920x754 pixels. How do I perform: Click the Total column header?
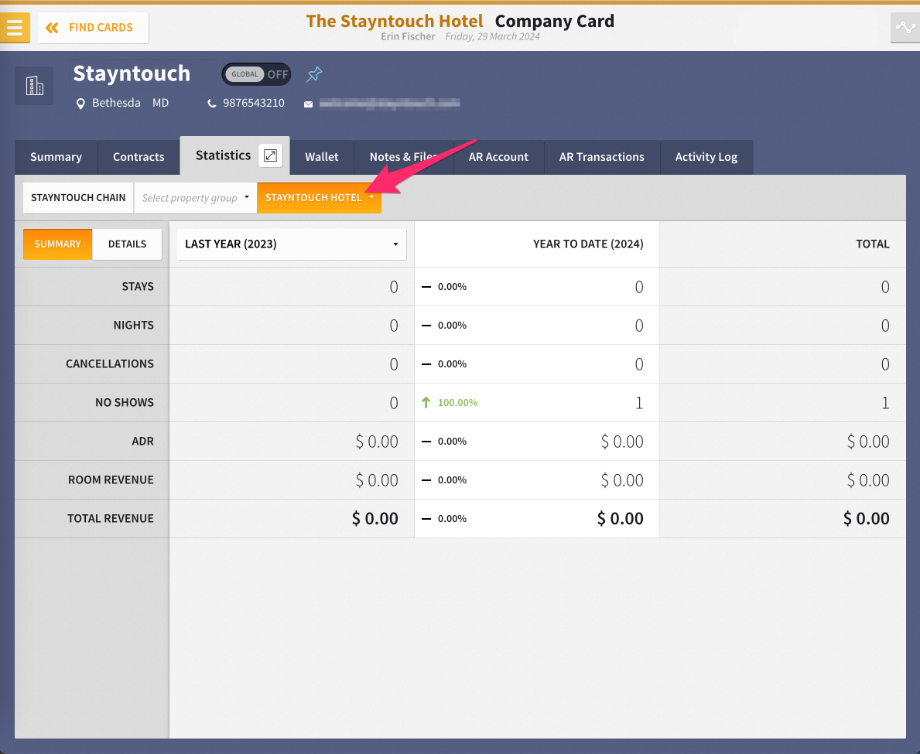coord(872,244)
